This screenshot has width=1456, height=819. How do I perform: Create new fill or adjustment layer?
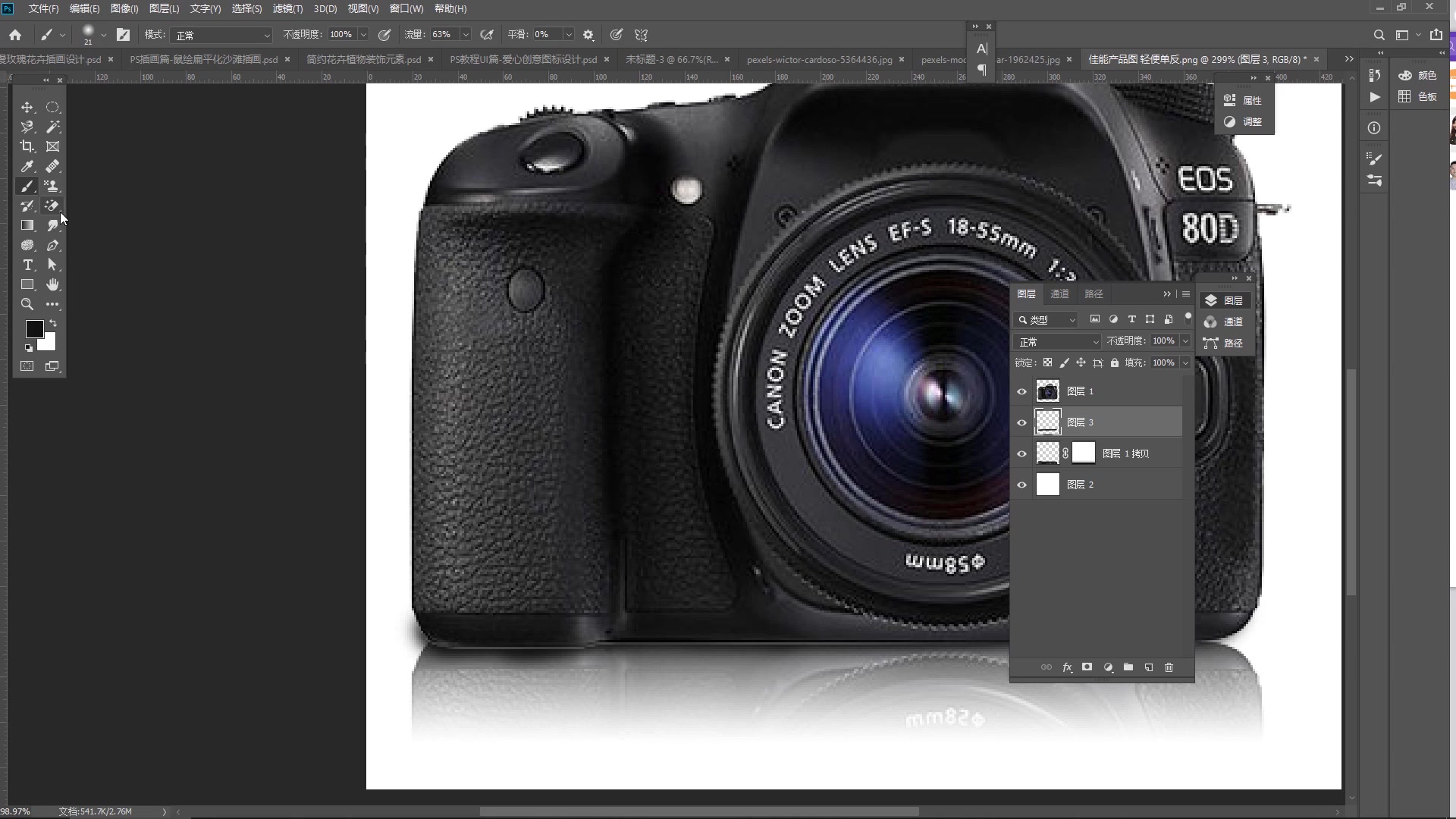1108,667
